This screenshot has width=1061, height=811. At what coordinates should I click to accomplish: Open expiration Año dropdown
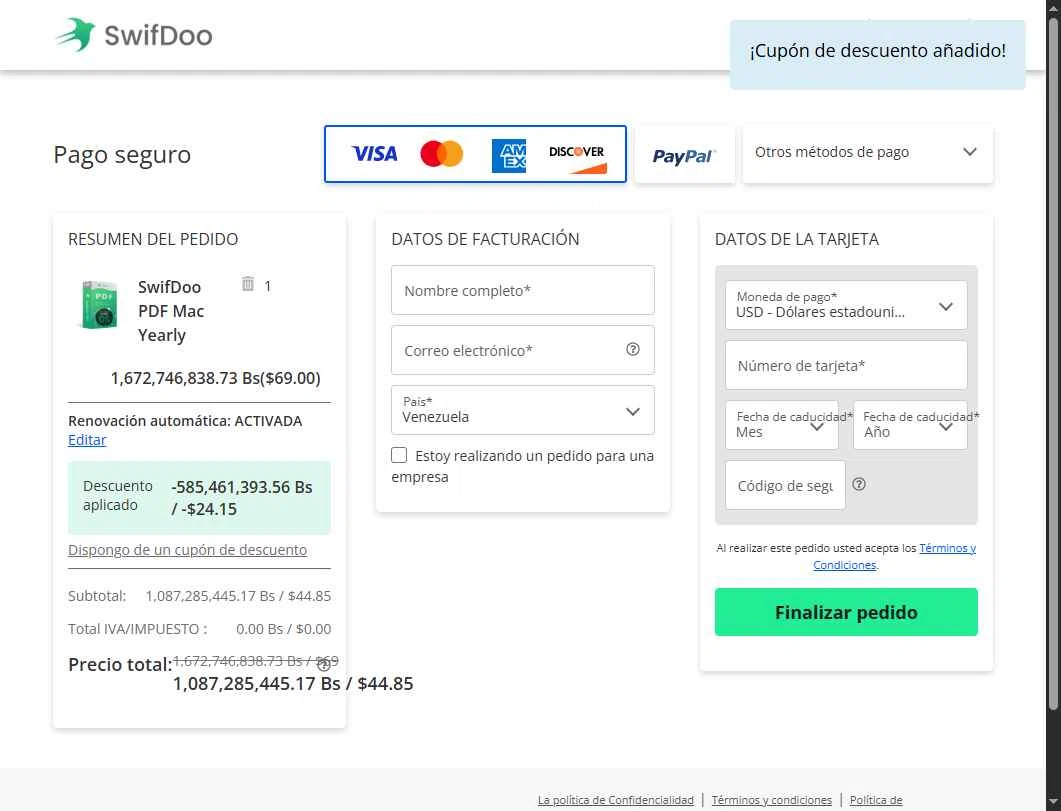[x=910, y=425]
